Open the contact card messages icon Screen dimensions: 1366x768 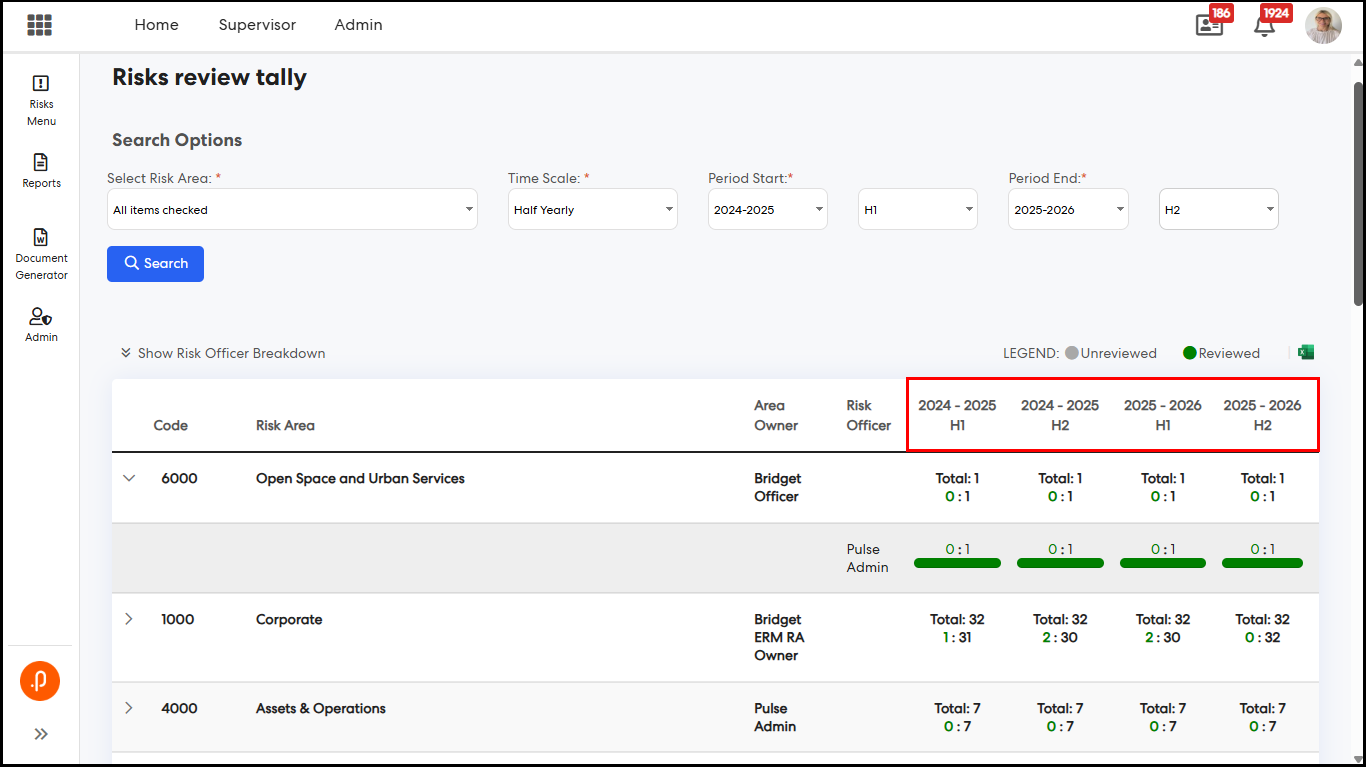click(1209, 26)
